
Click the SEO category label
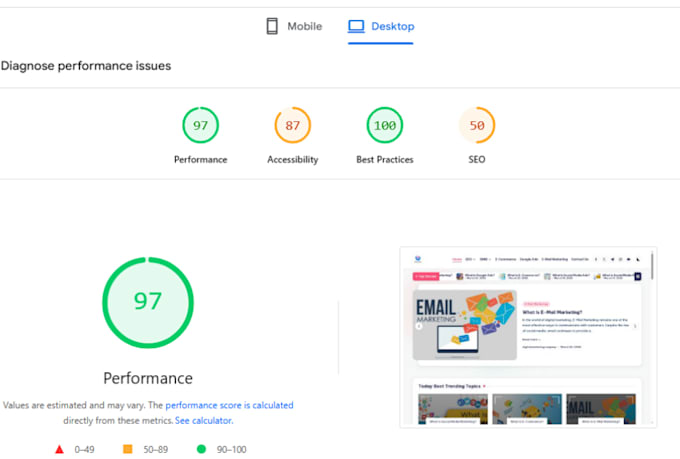[477, 159]
